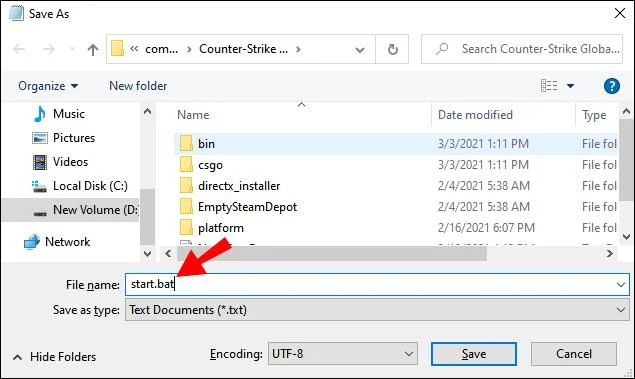Click the platform folder icon

pos(186,228)
